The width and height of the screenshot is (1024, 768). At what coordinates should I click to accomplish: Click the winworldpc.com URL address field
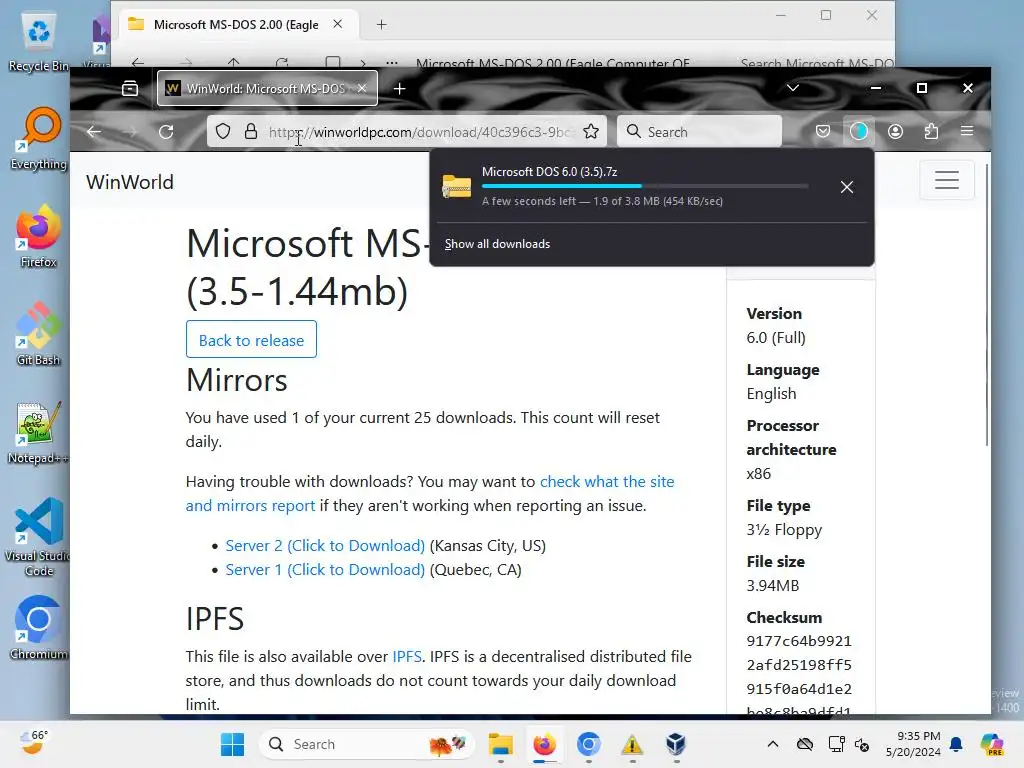pyautogui.click(x=421, y=132)
